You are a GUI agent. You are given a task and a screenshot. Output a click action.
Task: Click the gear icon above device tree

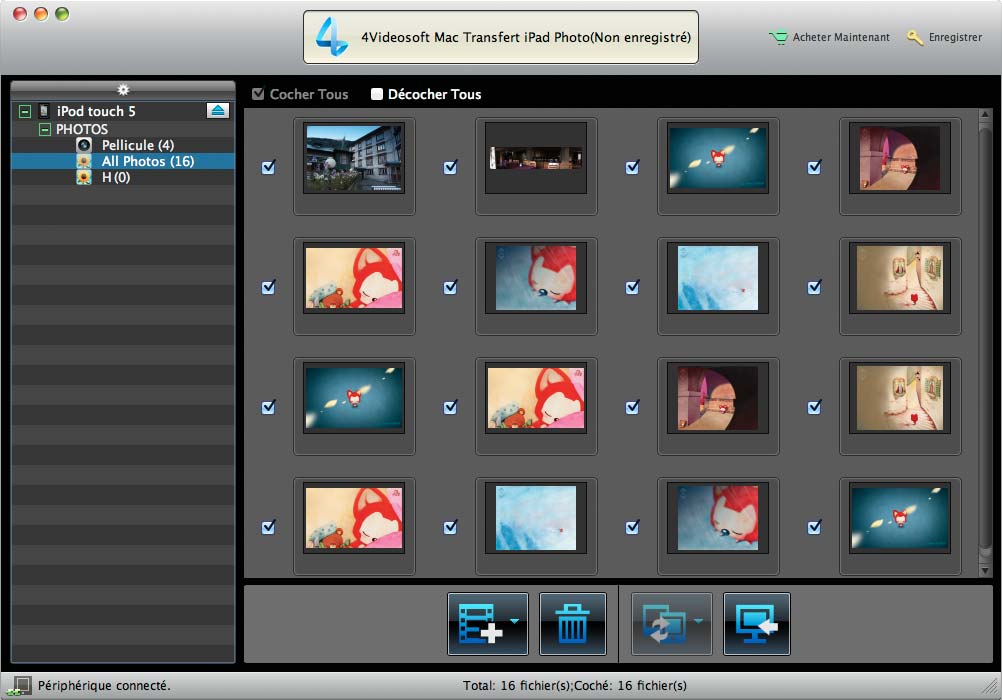click(x=123, y=90)
